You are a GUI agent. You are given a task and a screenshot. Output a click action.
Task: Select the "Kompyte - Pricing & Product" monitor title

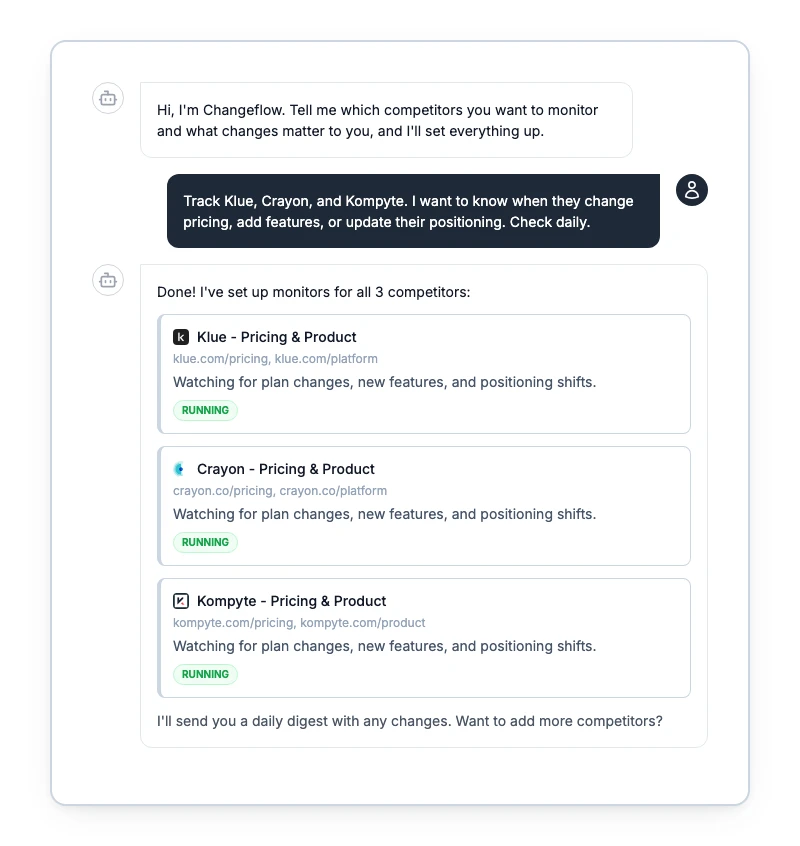click(x=292, y=601)
